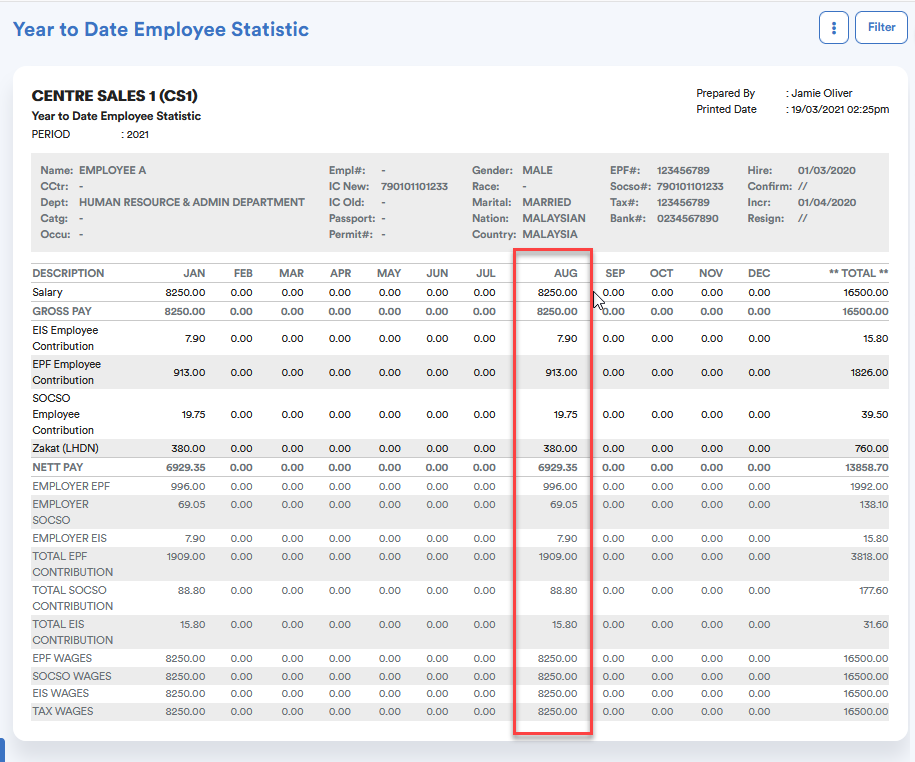Image resolution: width=915 pixels, height=762 pixels.
Task: Click the SOCSO Employee Contribution total 39.50
Action: point(875,414)
